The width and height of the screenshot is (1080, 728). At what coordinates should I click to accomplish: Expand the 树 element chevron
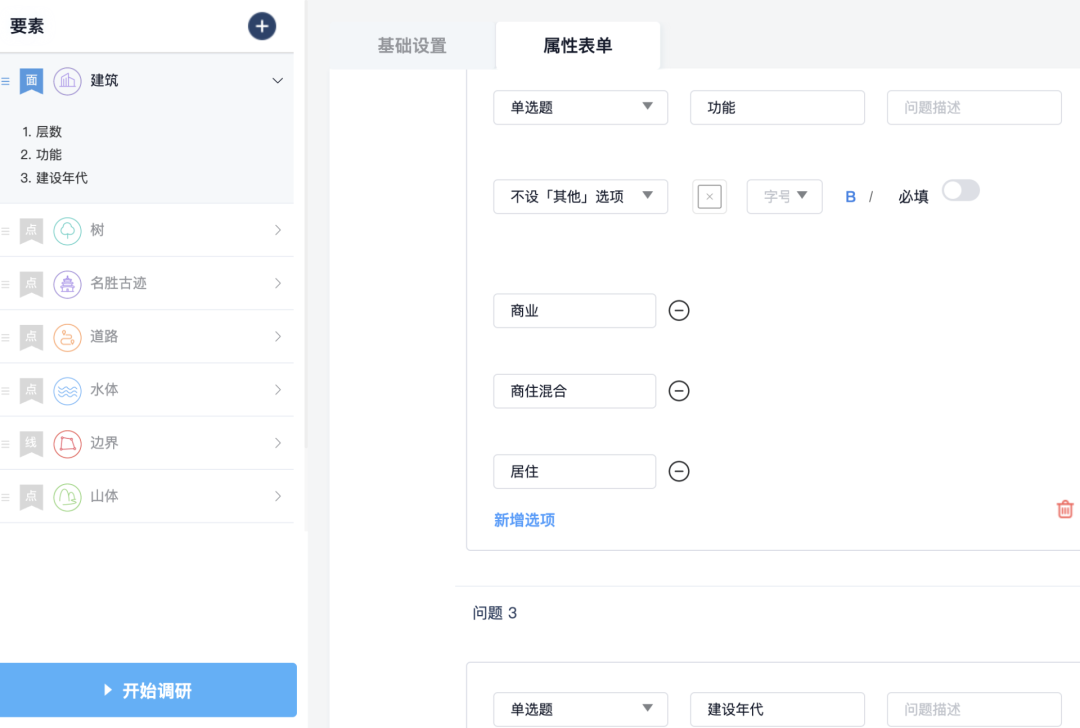(x=278, y=230)
